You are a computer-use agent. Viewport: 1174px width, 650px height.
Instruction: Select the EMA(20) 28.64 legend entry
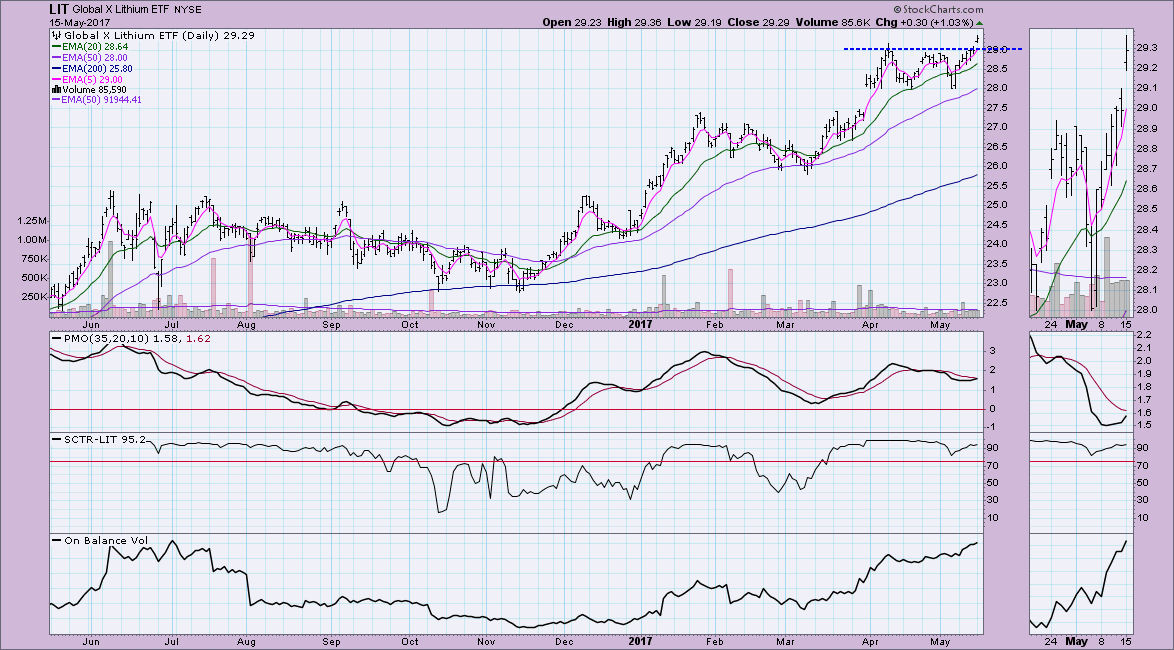[93, 46]
